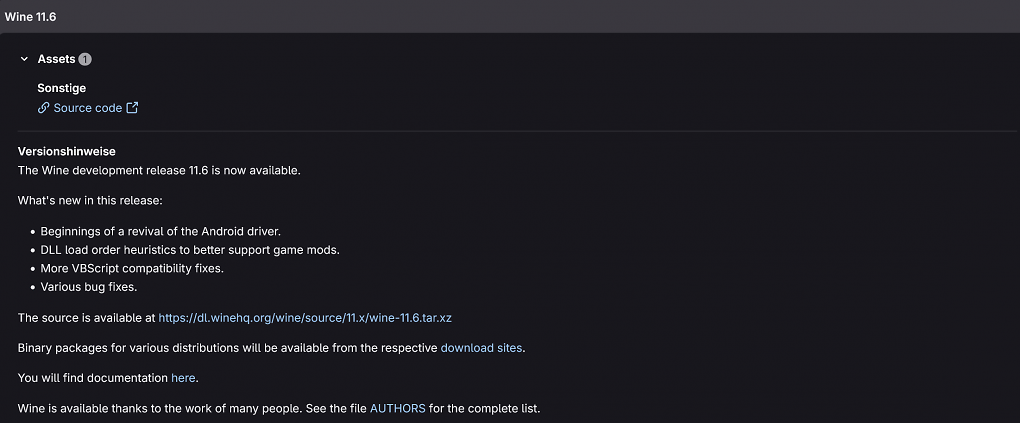1020x423 pixels.
Task: Click the "What's new in this release" line
Action: [x=90, y=200]
